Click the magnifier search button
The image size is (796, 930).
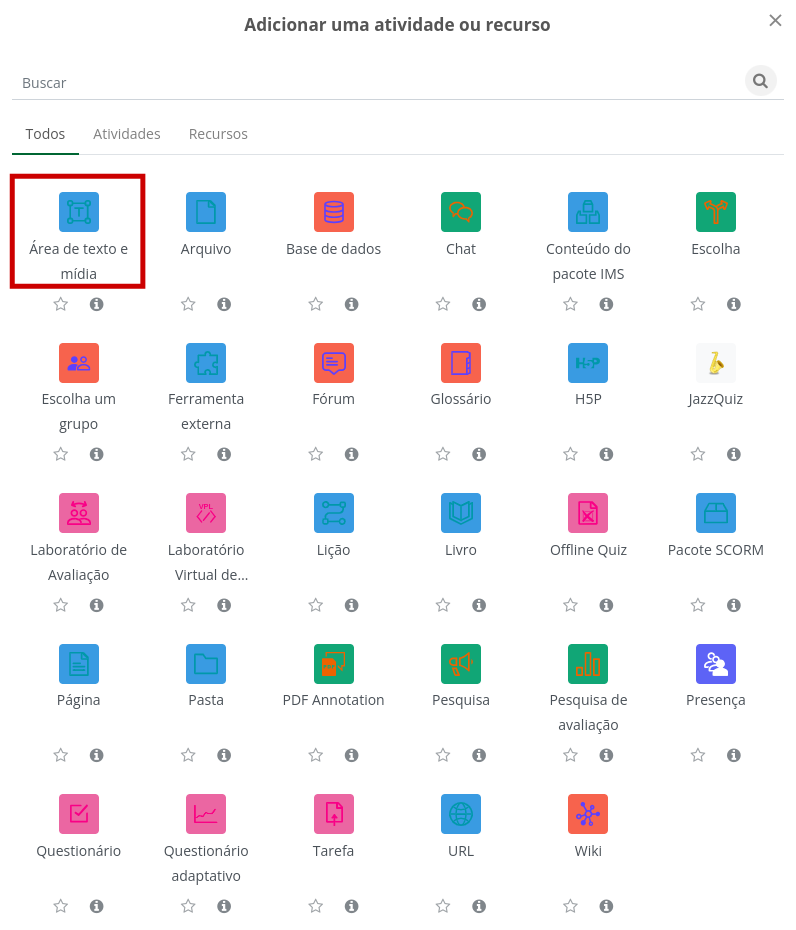click(760, 81)
